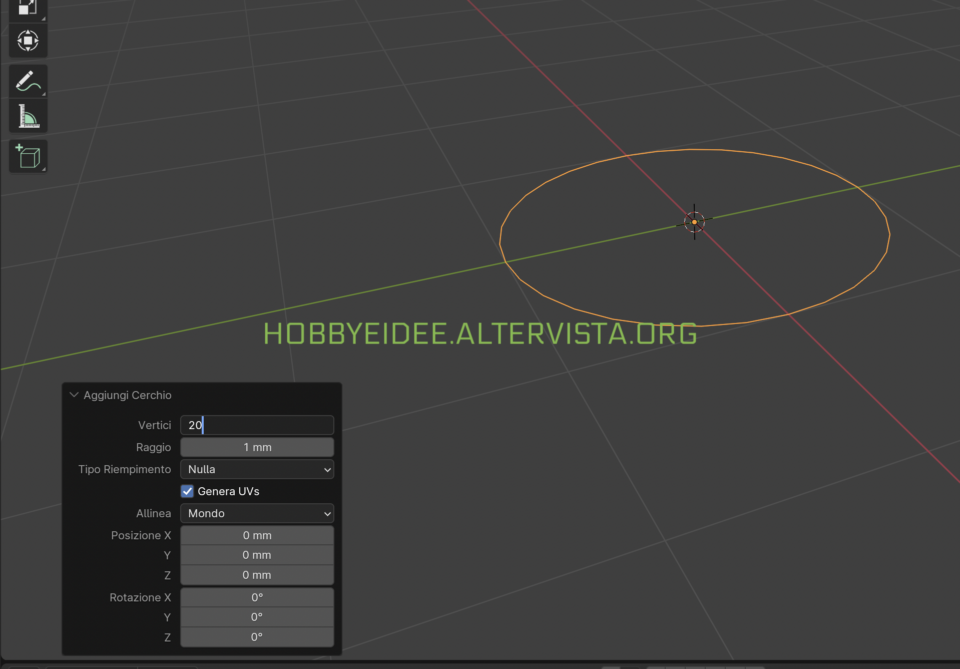960x669 pixels.
Task: Toggle the Genera UVs checkbox
Action: [x=187, y=491]
